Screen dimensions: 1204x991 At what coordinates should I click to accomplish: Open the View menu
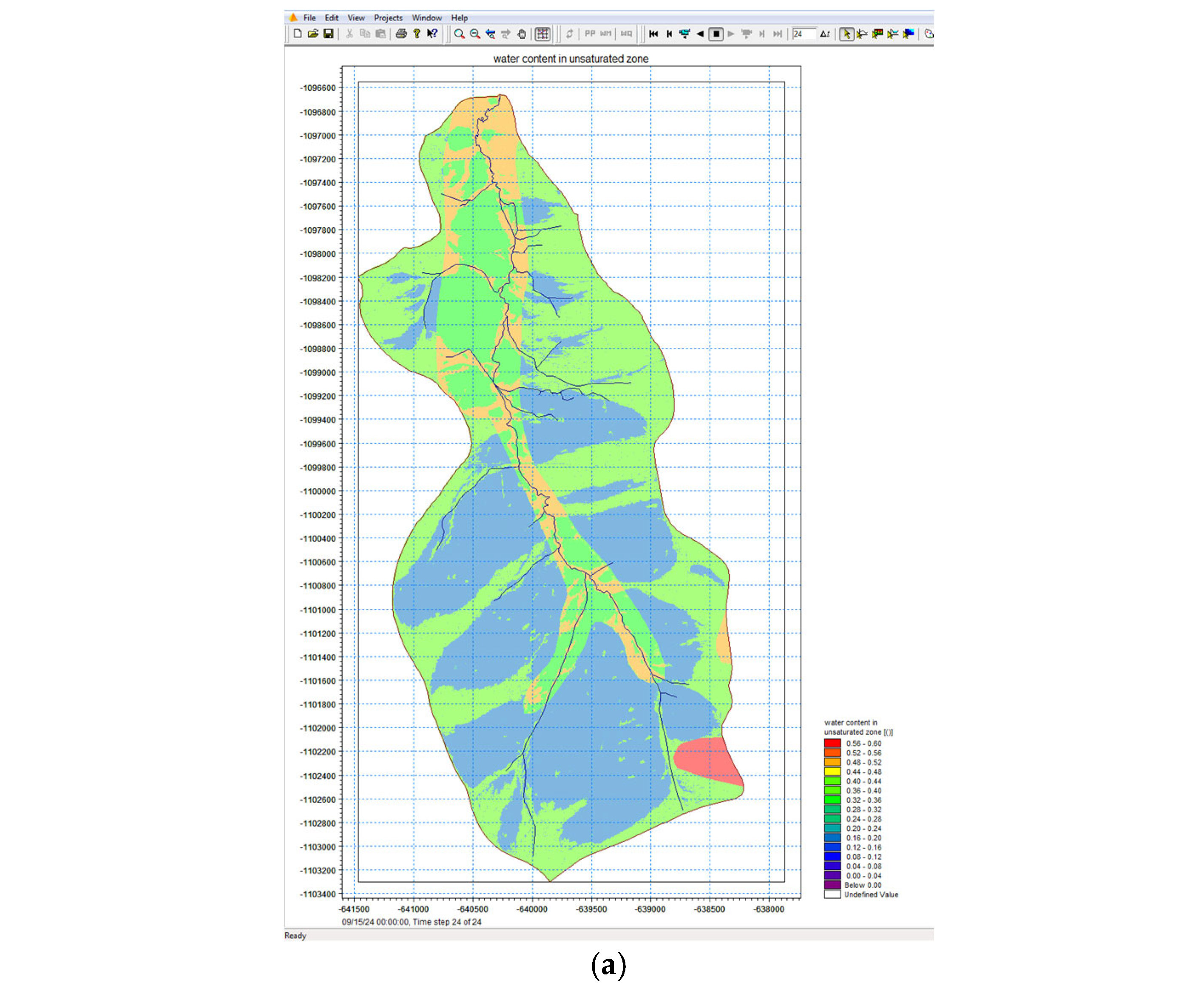[x=356, y=18]
